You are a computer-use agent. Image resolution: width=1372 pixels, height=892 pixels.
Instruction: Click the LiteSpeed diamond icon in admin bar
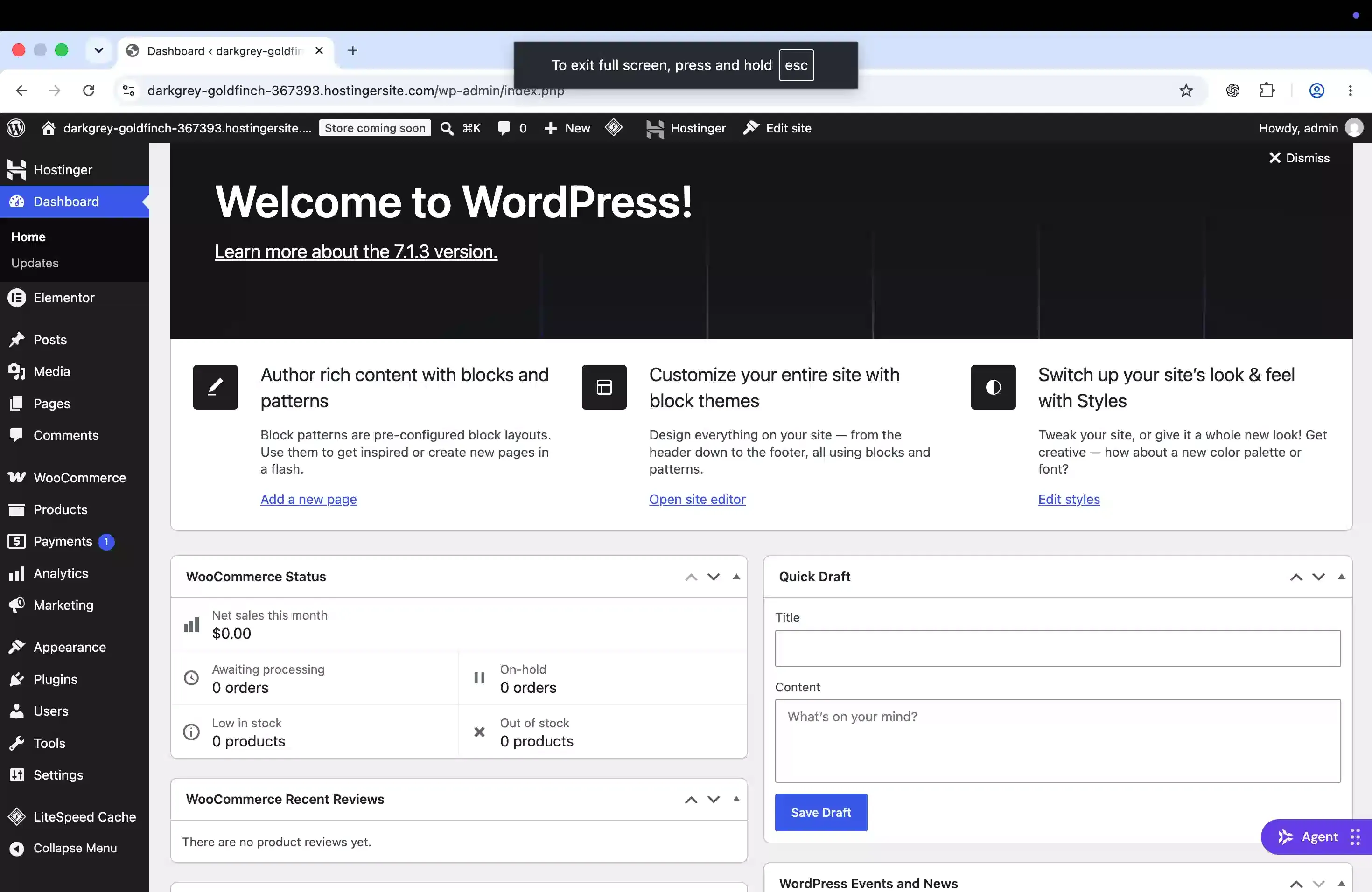coord(613,127)
